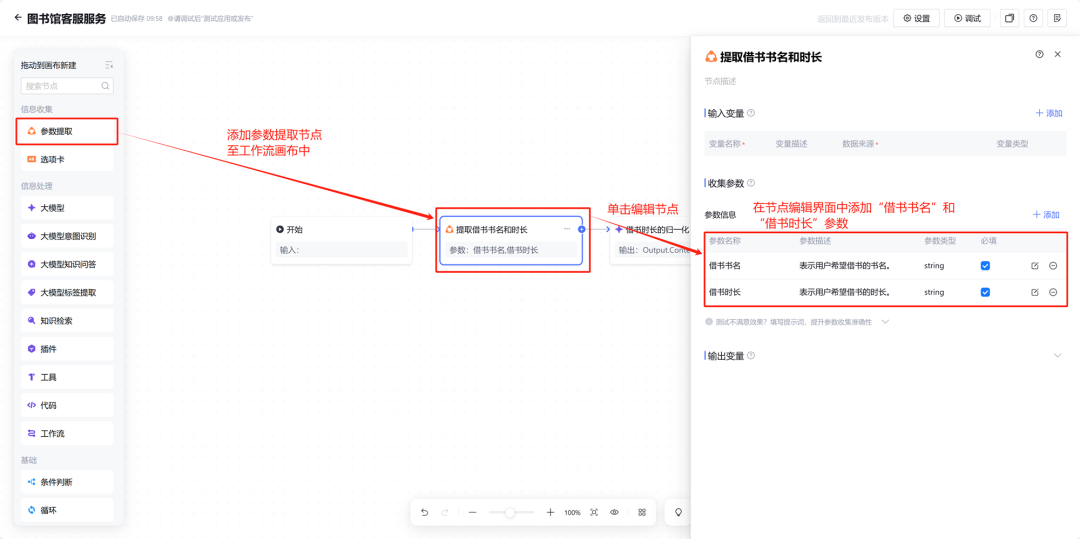
Task: Focus the 搜索节点 search field
Action: [67, 86]
